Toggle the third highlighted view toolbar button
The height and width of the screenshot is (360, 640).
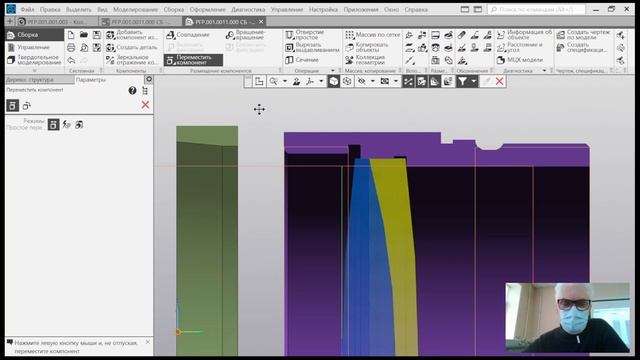point(434,82)
